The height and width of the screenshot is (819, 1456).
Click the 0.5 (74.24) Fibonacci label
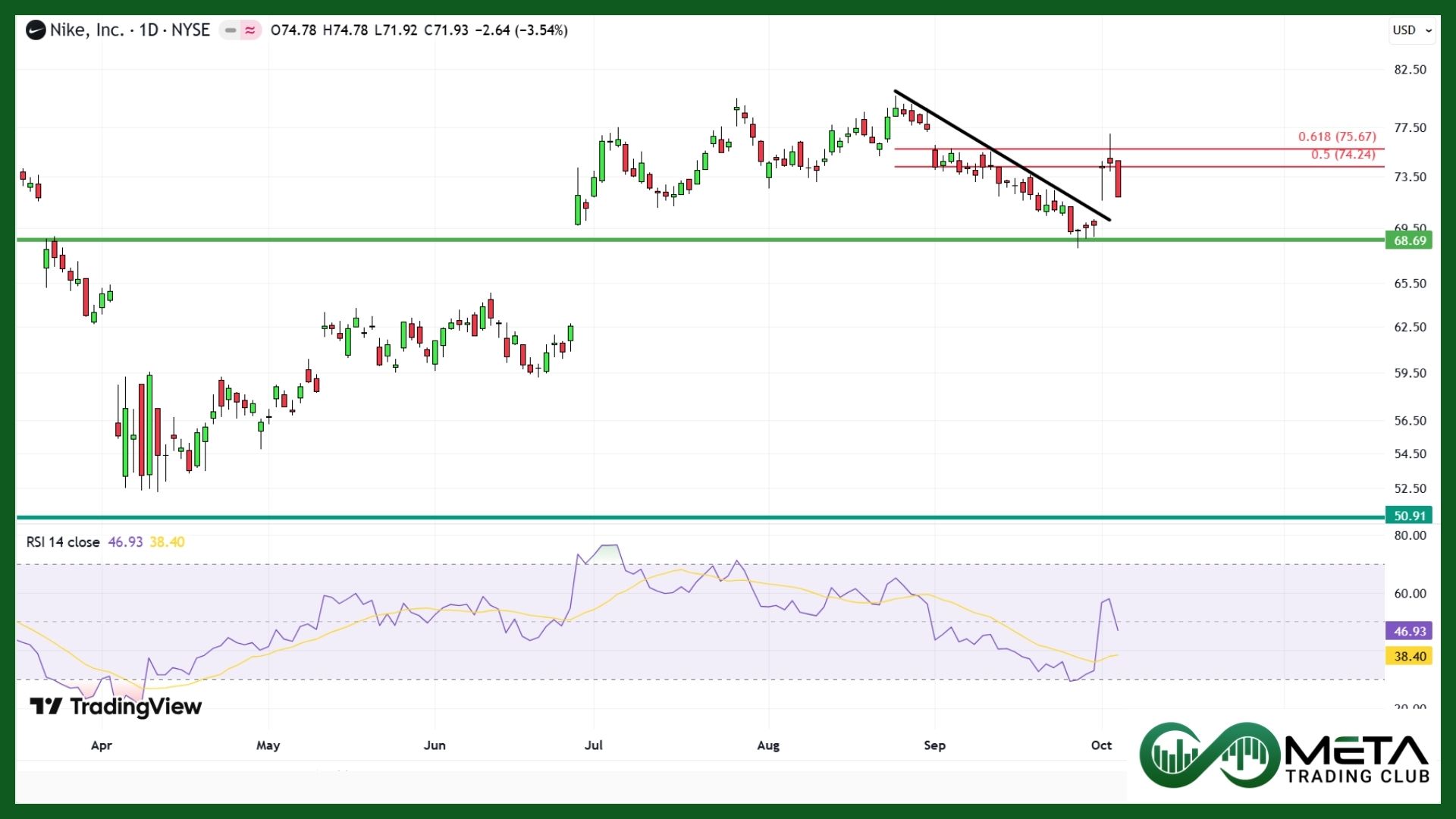coord(1342,154)
